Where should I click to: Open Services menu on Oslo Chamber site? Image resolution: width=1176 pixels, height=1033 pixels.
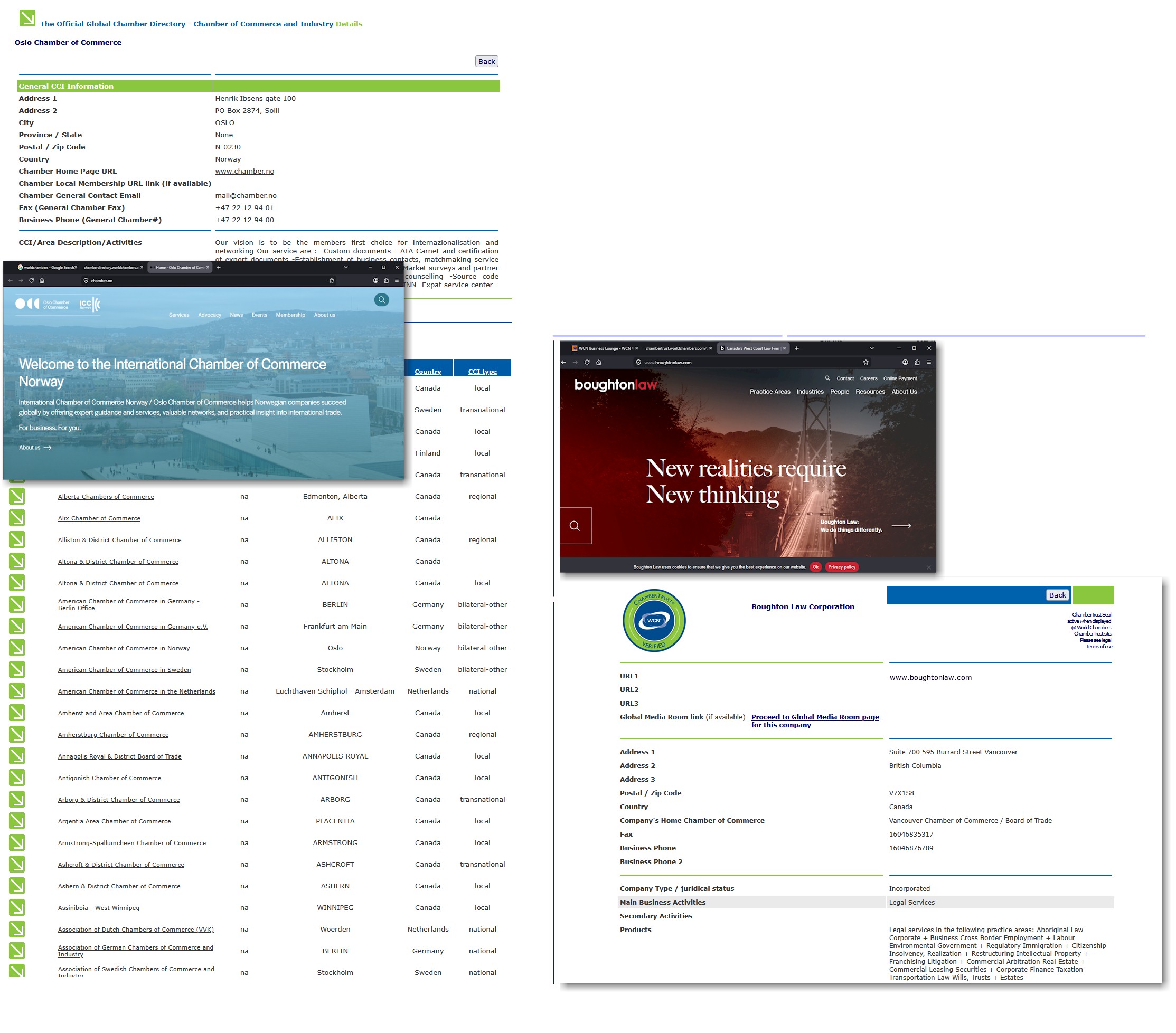tap(179, 315)
